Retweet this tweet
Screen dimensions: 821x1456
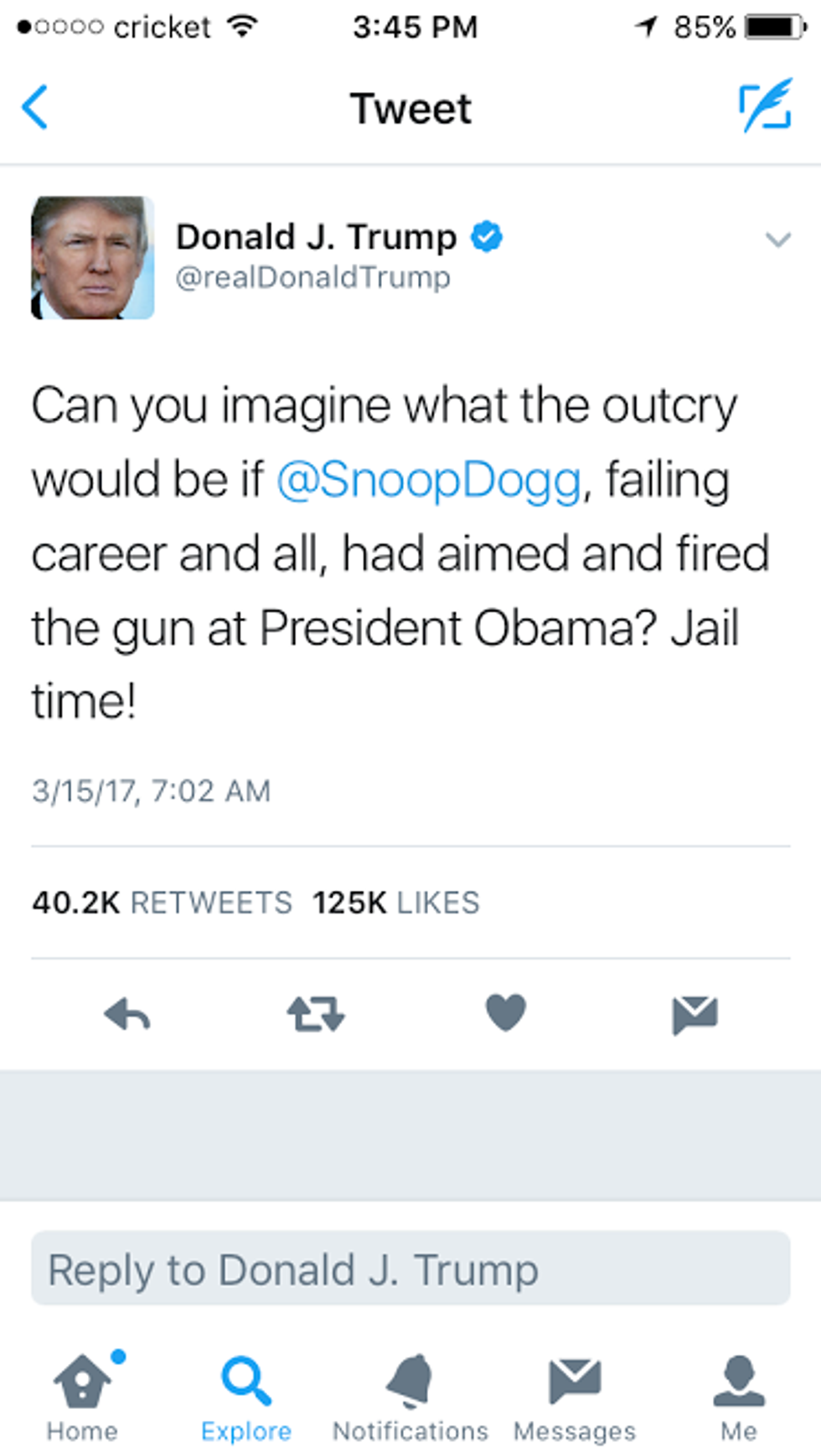click(x=316, y=1014)
